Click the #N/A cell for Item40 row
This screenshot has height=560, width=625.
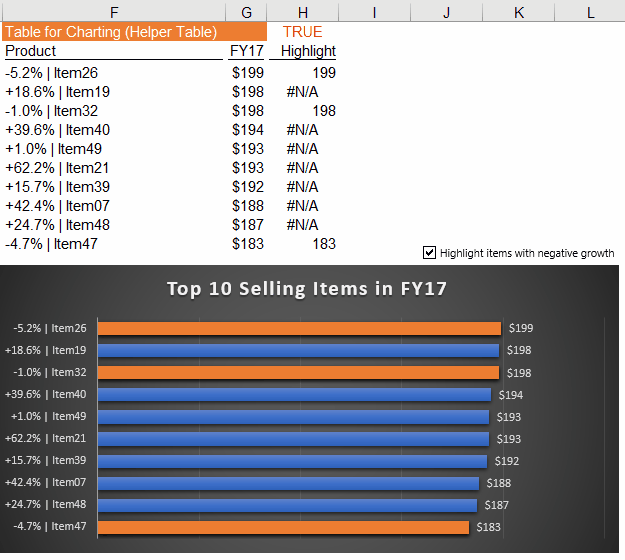click(302, 130)
